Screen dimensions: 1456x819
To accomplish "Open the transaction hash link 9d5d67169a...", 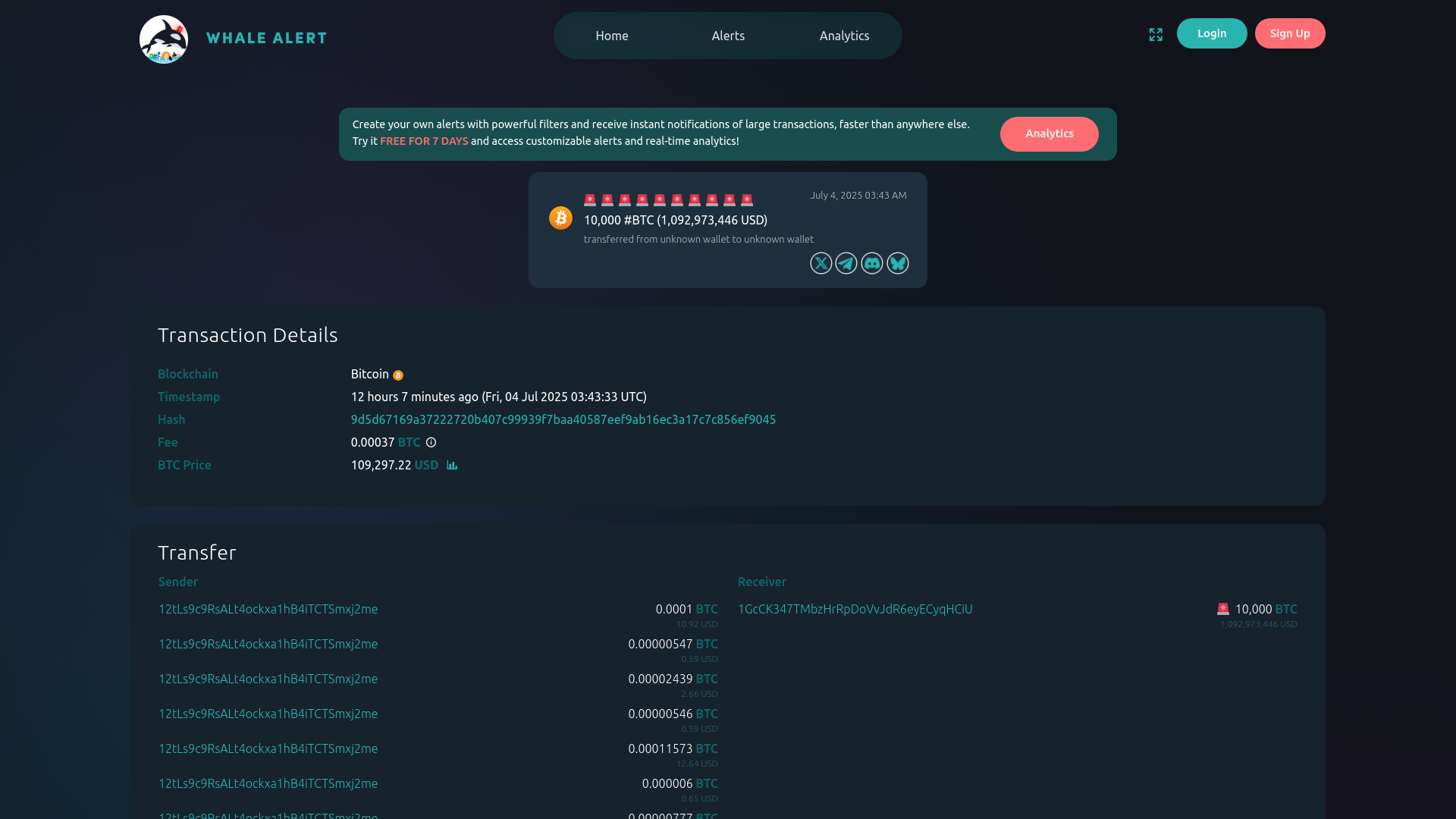I will click(563, 419).
